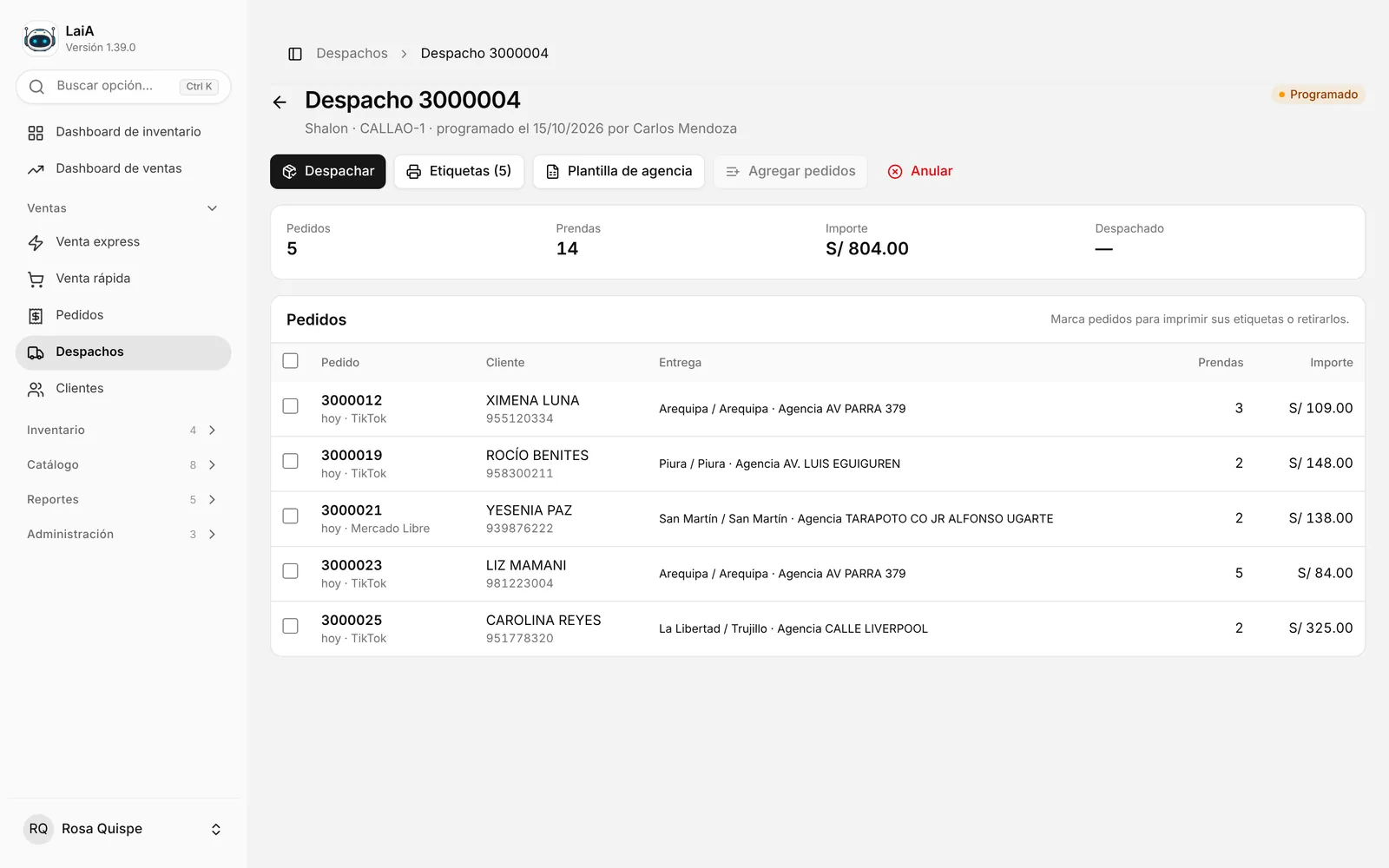This screenshot has height=868, width=1389.
Task: Select Venta express lightning icon
Action: 36,243
